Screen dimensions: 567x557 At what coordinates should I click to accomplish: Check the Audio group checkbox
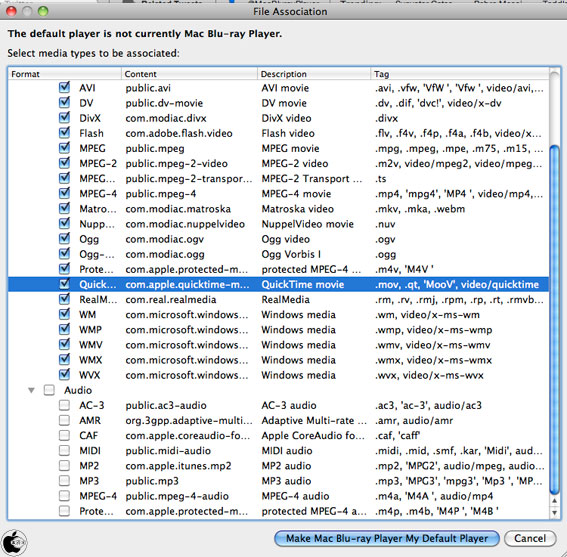(49, 390)
